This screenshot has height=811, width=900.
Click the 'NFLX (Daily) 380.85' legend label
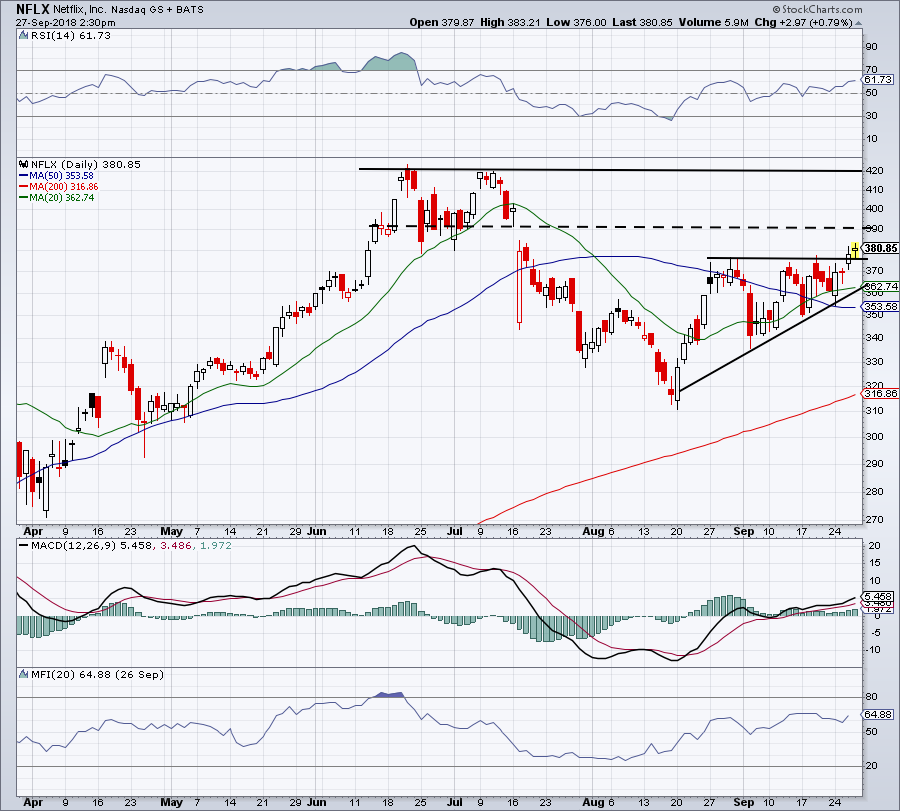[x=86, y=165]
